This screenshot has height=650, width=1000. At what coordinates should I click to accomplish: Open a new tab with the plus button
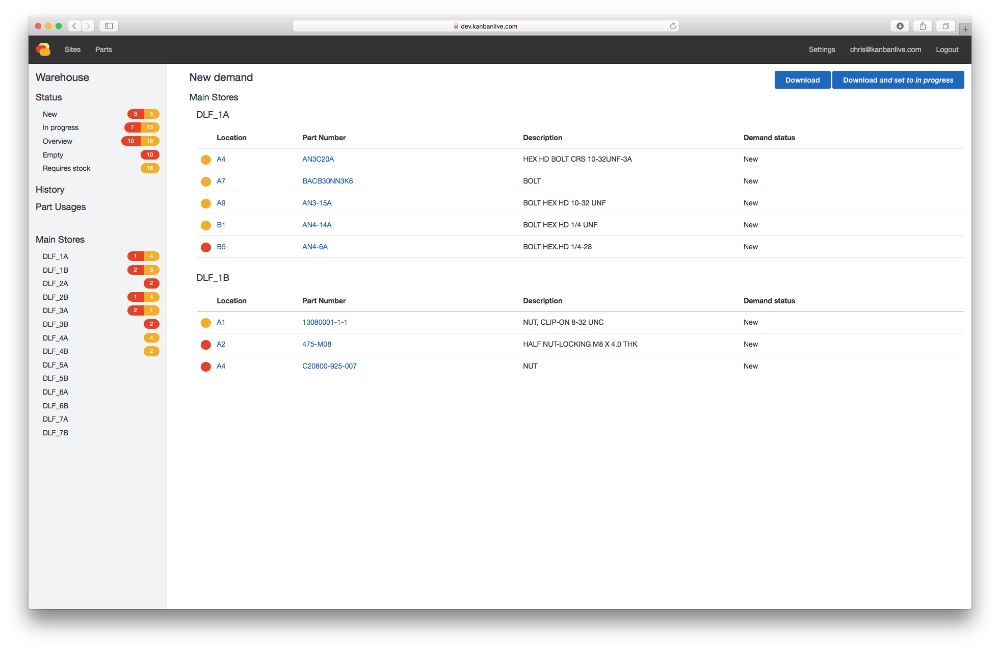click(x=965, y=28)
